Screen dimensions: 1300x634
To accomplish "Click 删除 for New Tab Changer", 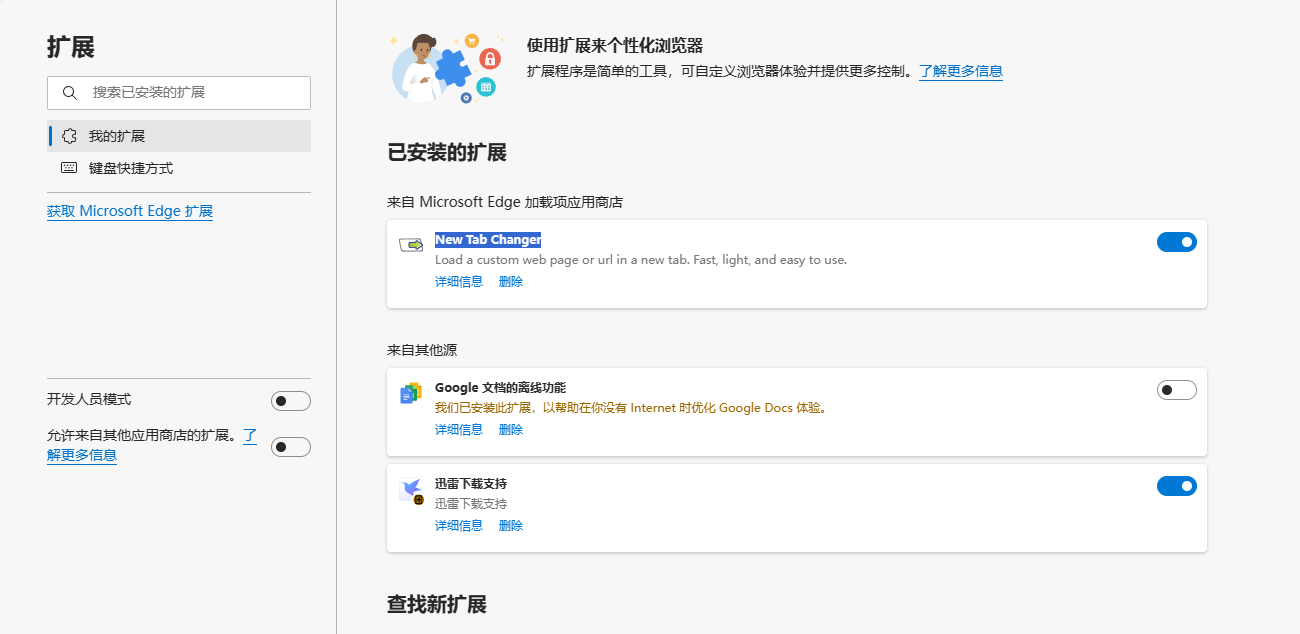I will [511, 282].
